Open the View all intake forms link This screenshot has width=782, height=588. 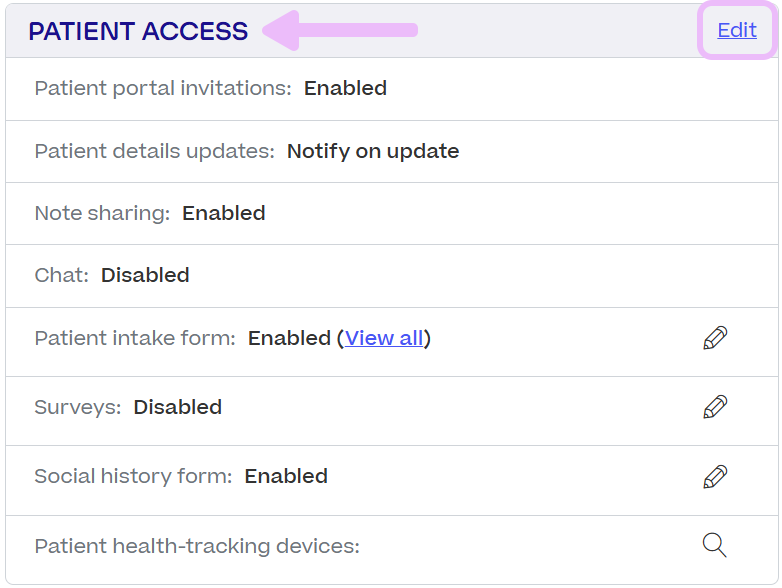[384, 338]
